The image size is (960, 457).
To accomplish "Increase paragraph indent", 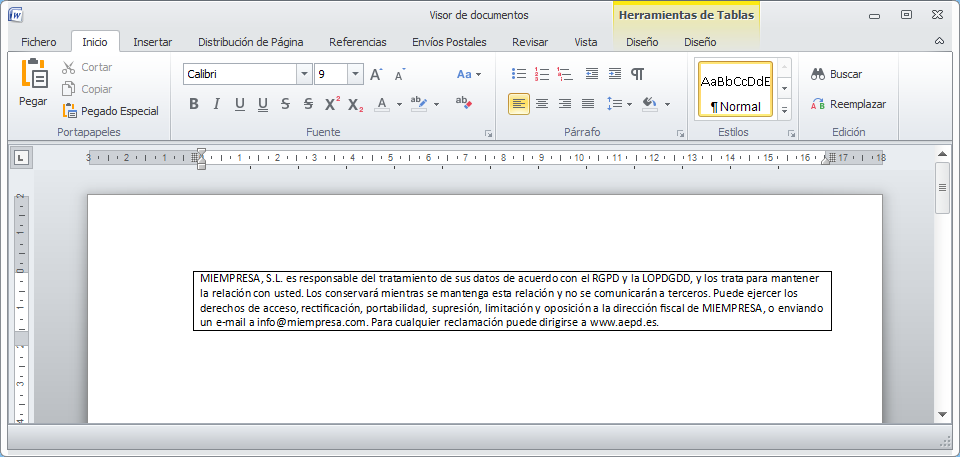I will pos(615,74).
